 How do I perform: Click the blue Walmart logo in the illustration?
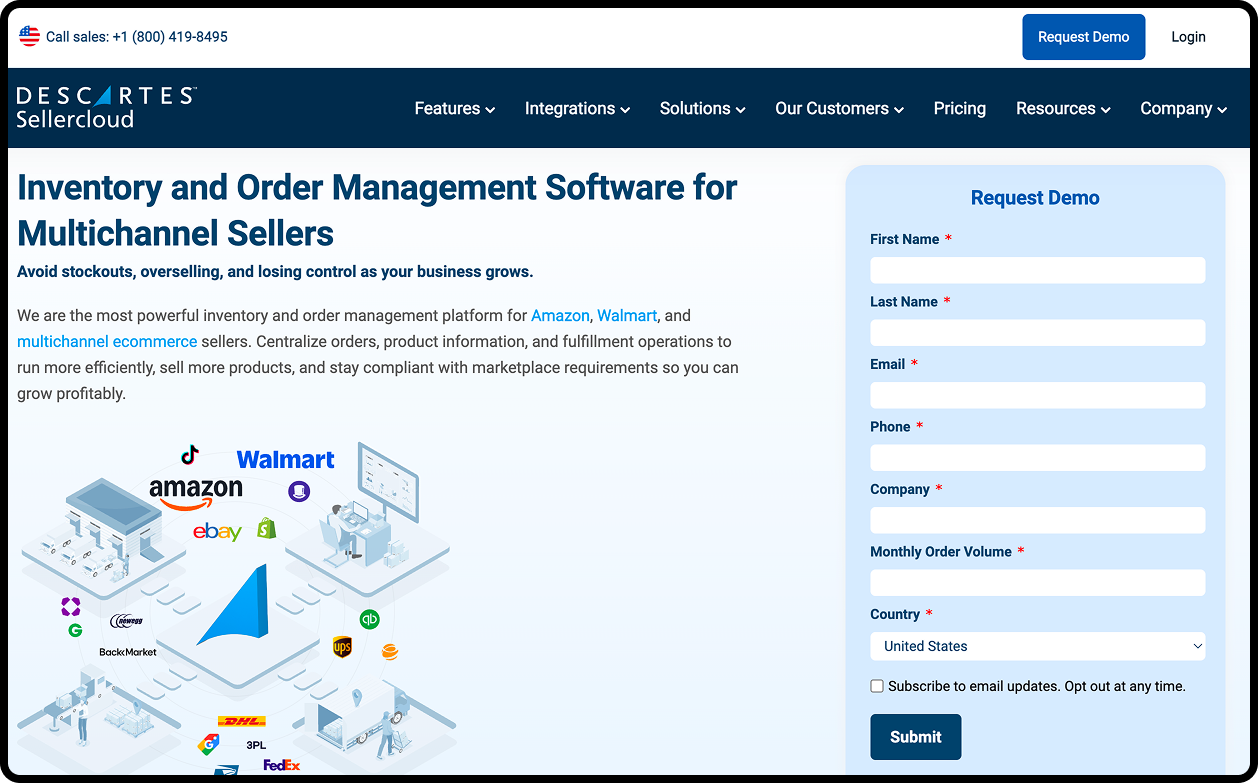[x=285, y=459]
